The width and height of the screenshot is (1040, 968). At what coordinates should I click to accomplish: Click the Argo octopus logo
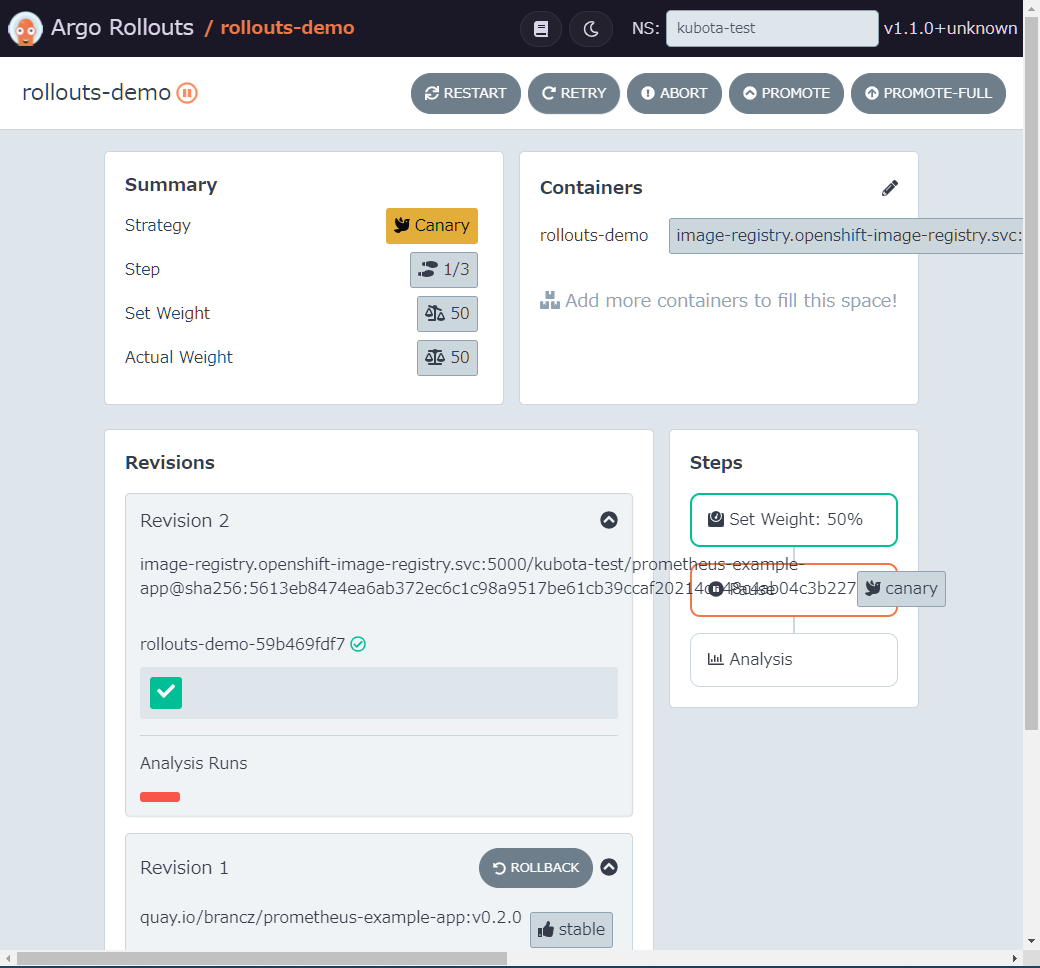(25, 29)
